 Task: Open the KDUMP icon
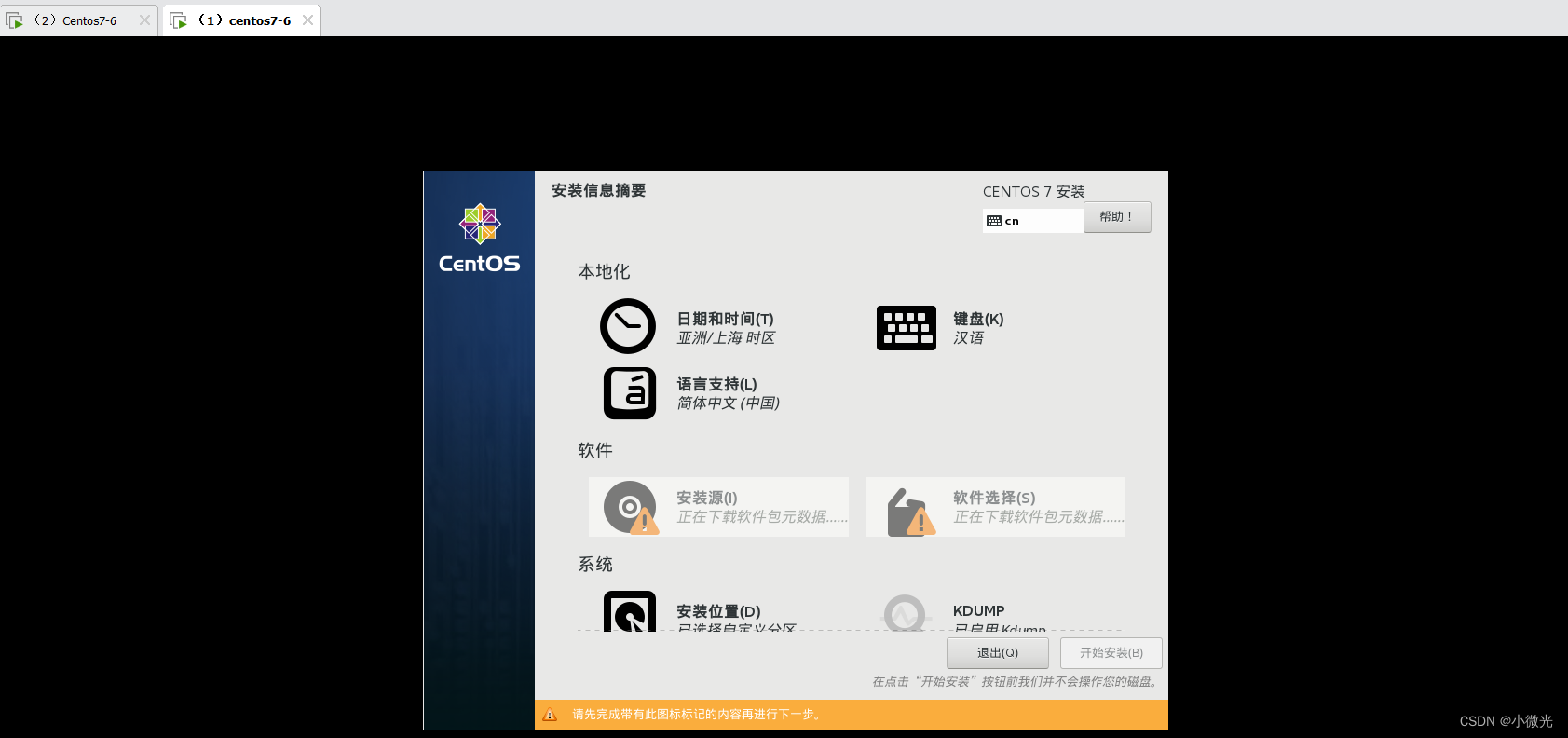click(x=906, y=613)
